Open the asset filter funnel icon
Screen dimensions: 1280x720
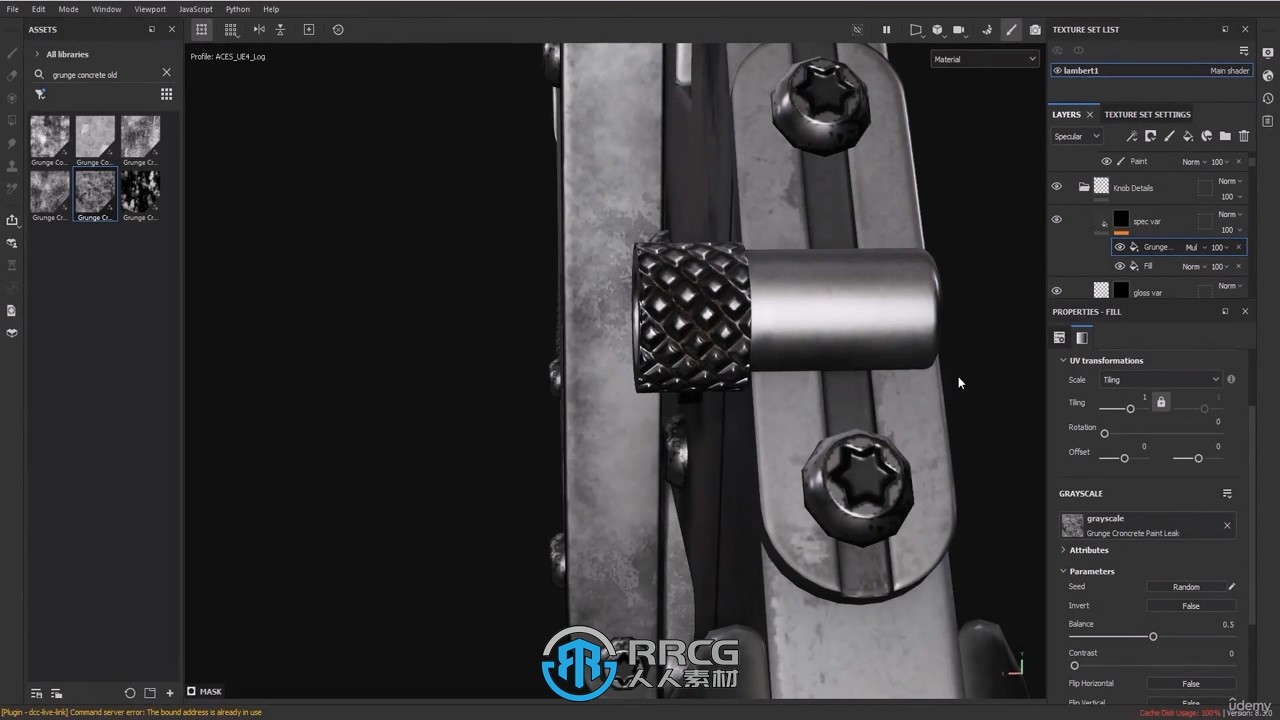coord(40,94)
